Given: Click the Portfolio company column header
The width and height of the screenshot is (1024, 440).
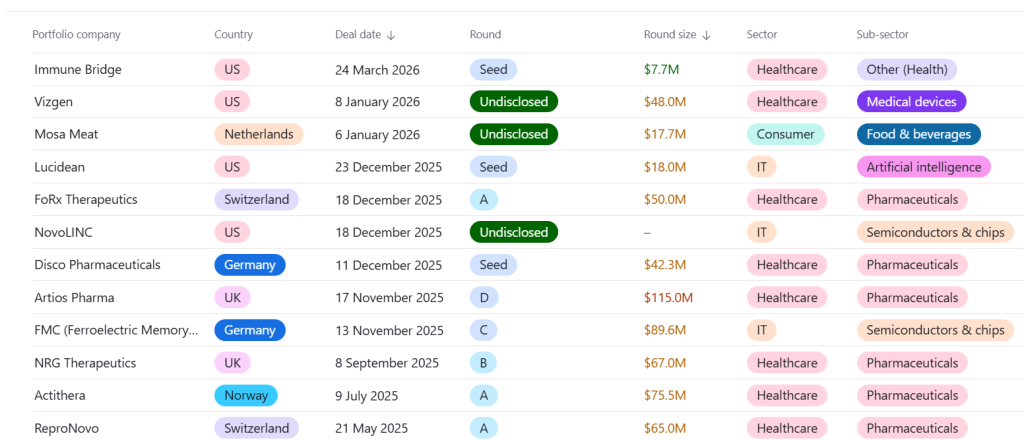Looking at the screenshot, I should click(x=76, y=35).
